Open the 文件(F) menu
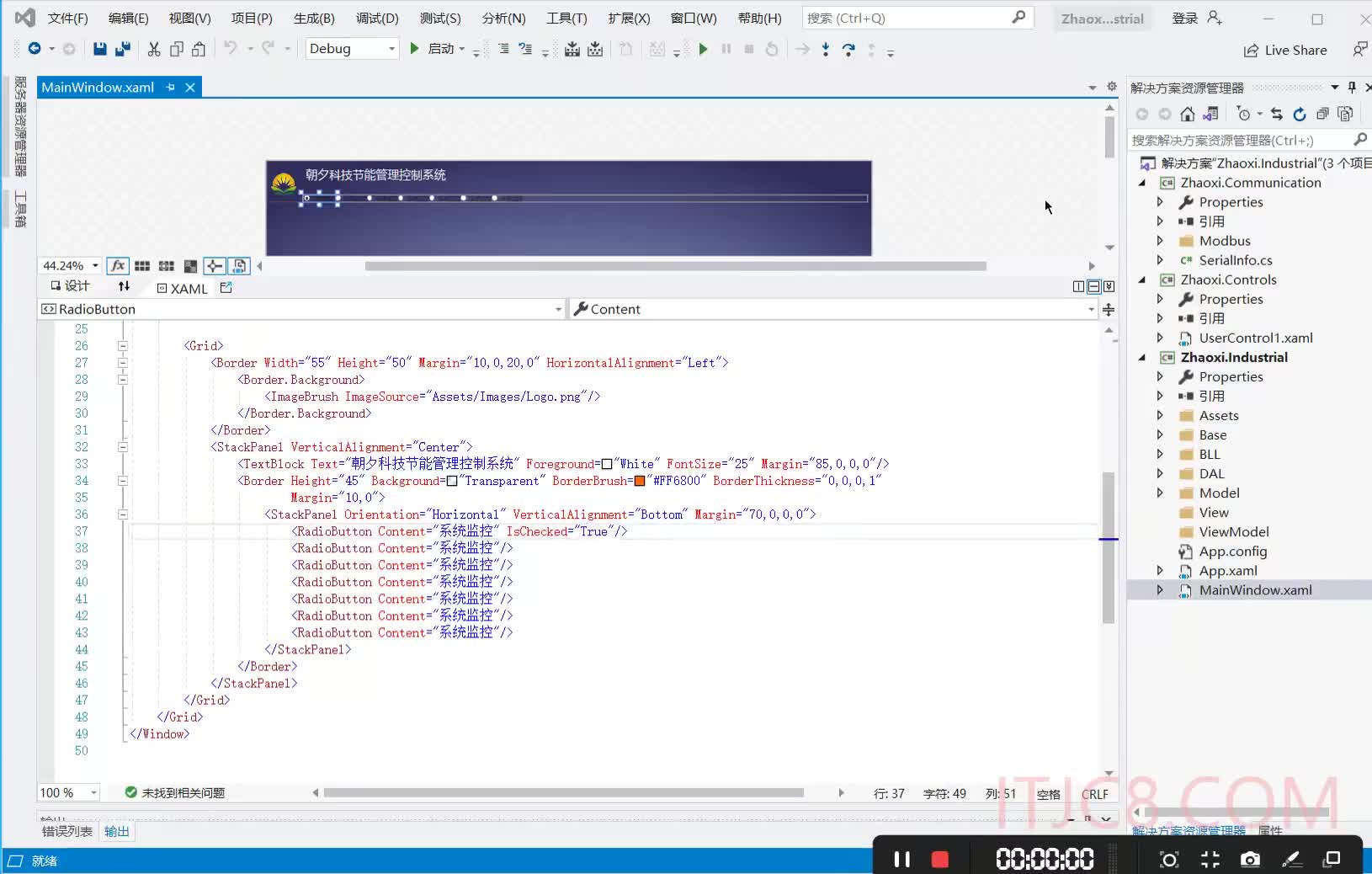 (68, 19)
